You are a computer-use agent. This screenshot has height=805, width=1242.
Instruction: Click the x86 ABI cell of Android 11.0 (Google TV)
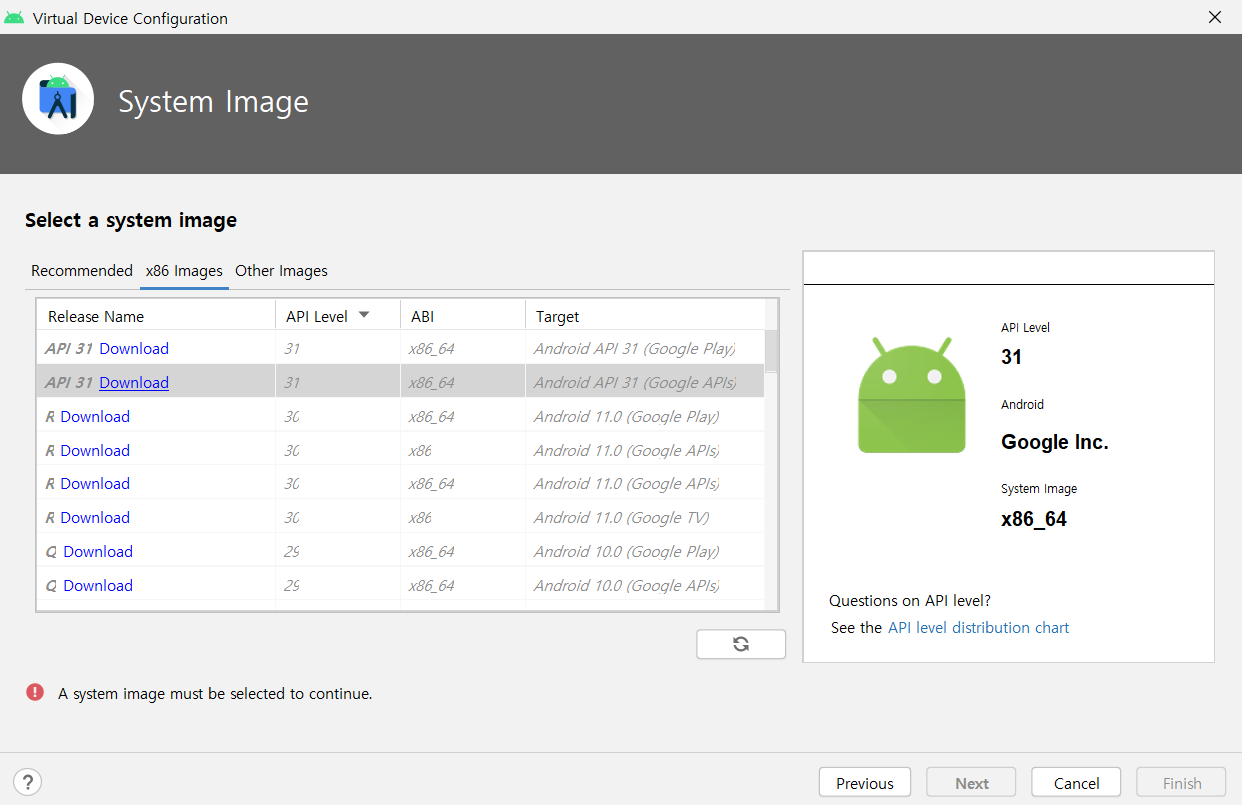(x=463, y=517)
